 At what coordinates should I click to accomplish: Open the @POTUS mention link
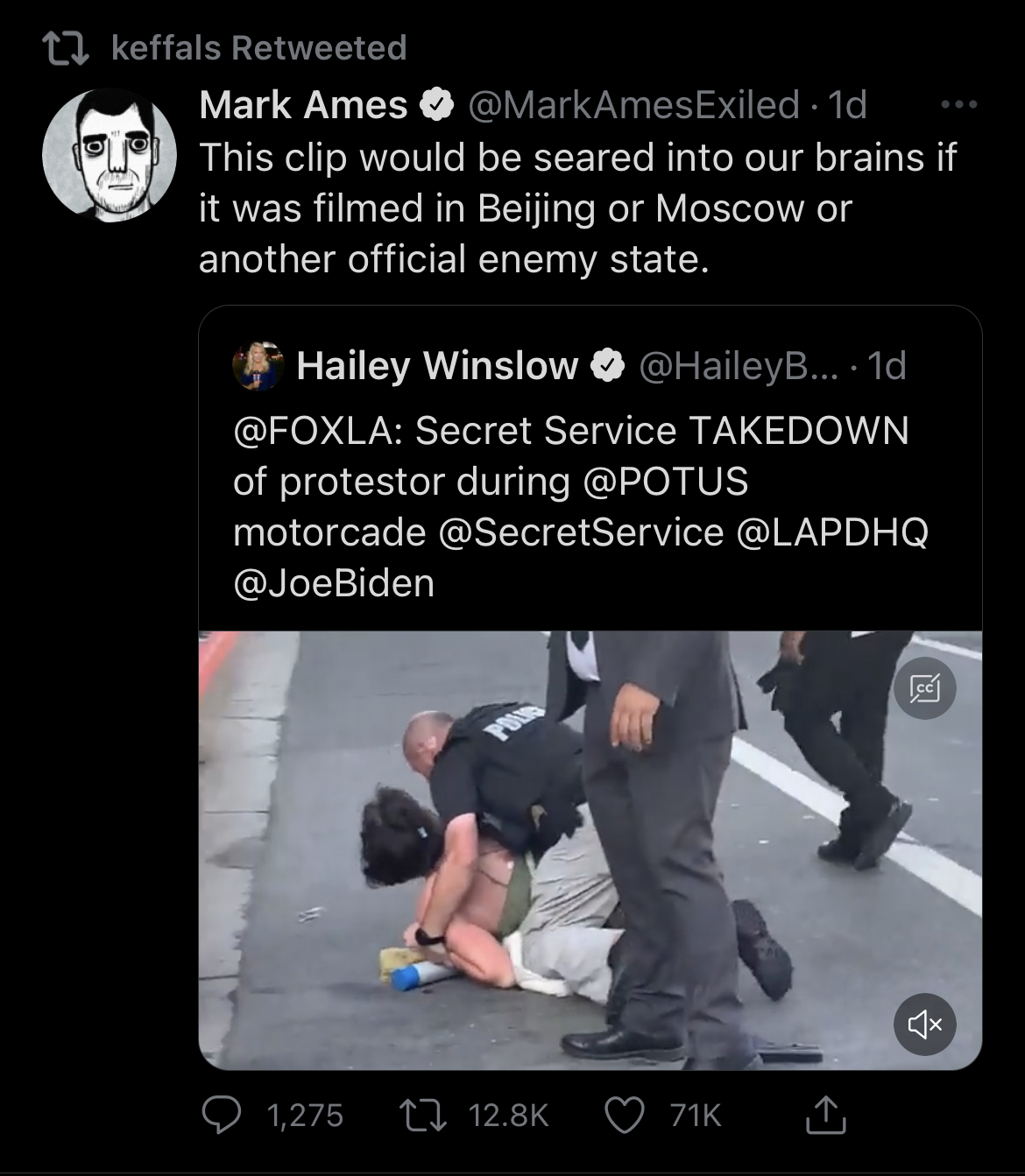point(666,482)
